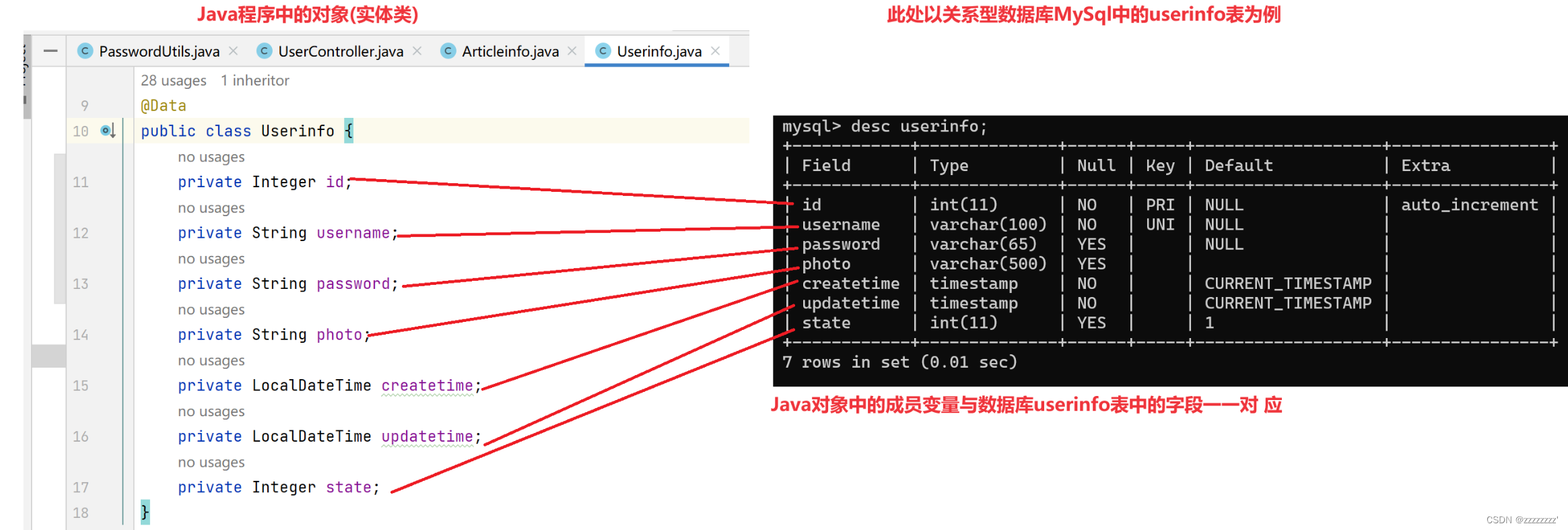This screenshot has width=1568, height=530.
Task: Click 'varchar(100)' type in terminal table
Action: tap(988, 224)
